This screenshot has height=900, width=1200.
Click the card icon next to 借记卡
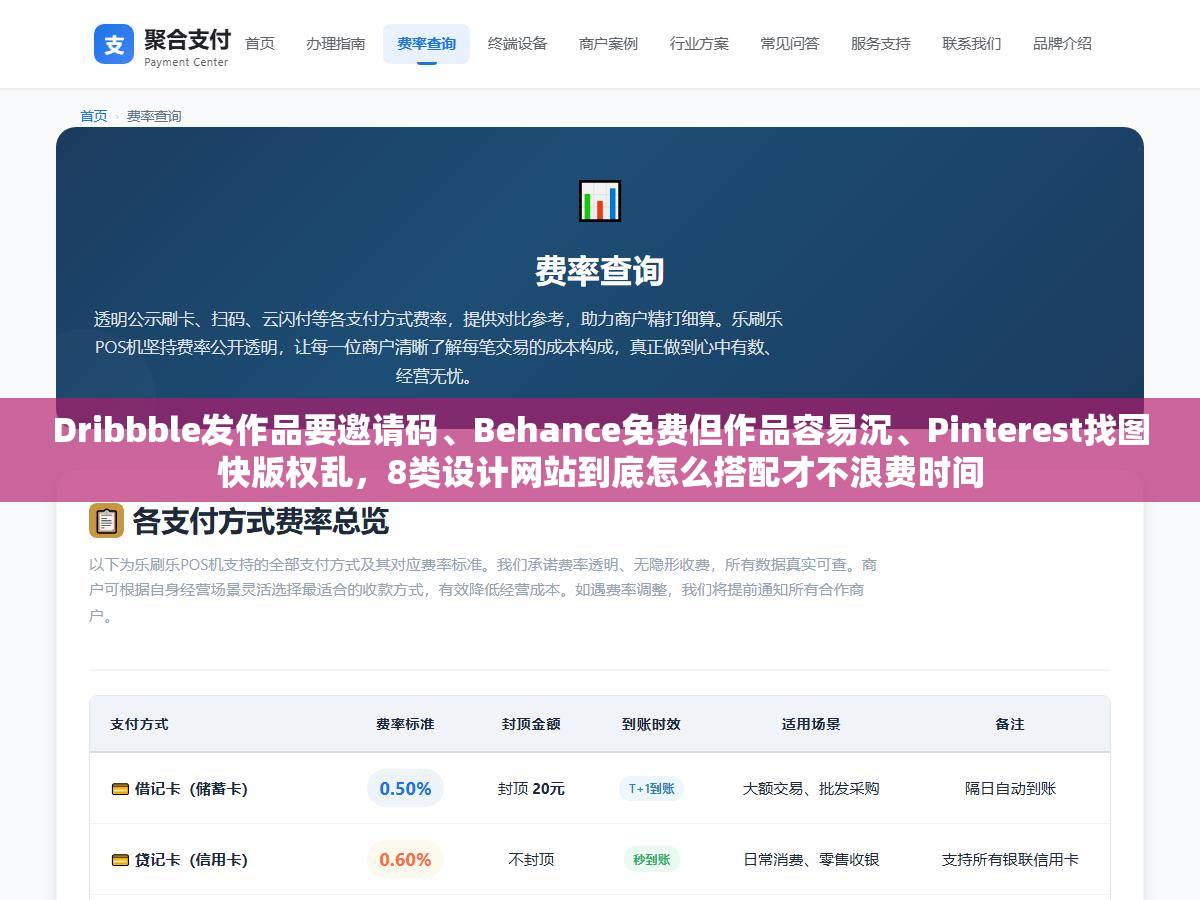[120, 789]
